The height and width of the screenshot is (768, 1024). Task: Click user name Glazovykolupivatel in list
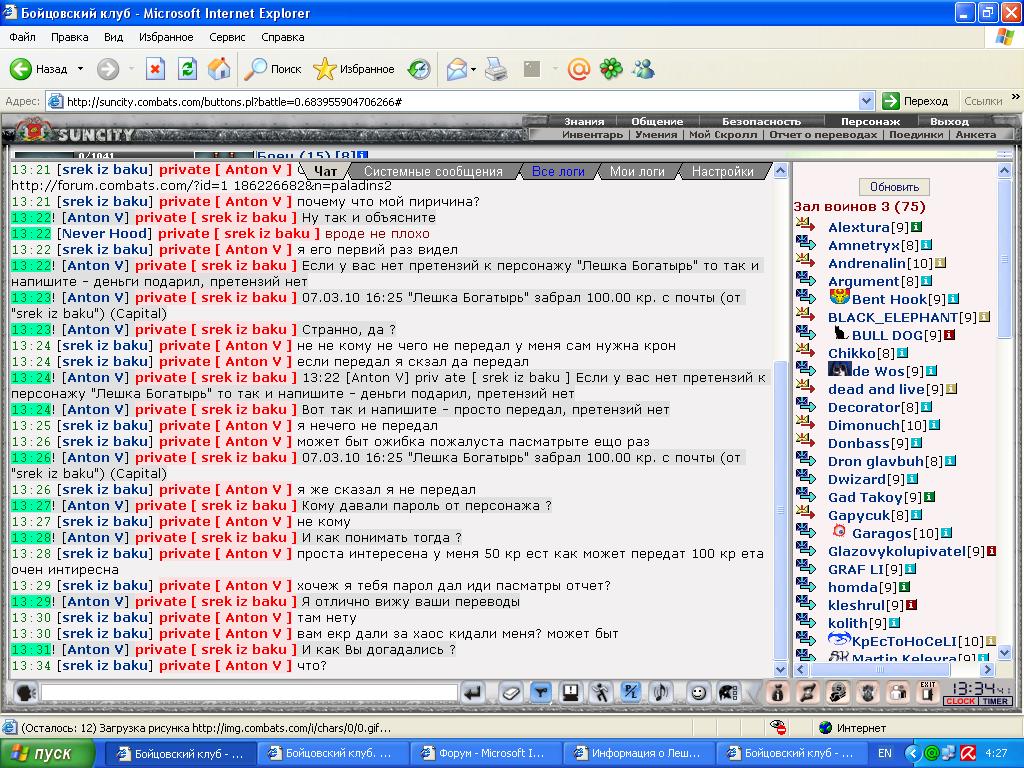897,551
